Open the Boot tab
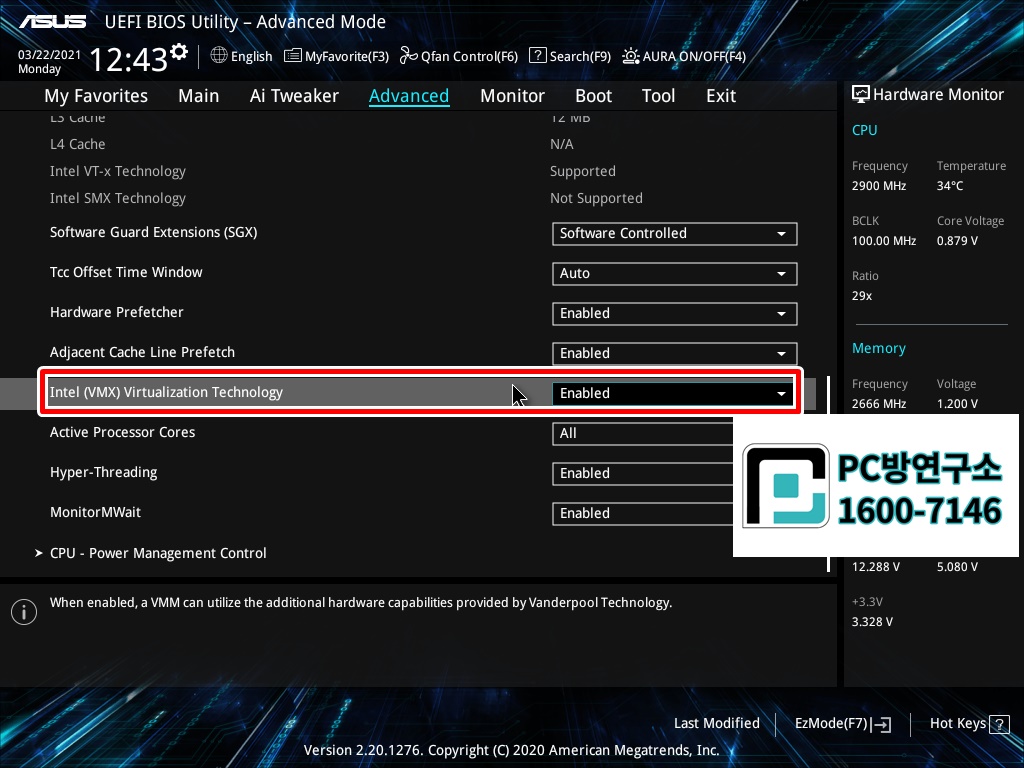 click(x=594, y=96)
